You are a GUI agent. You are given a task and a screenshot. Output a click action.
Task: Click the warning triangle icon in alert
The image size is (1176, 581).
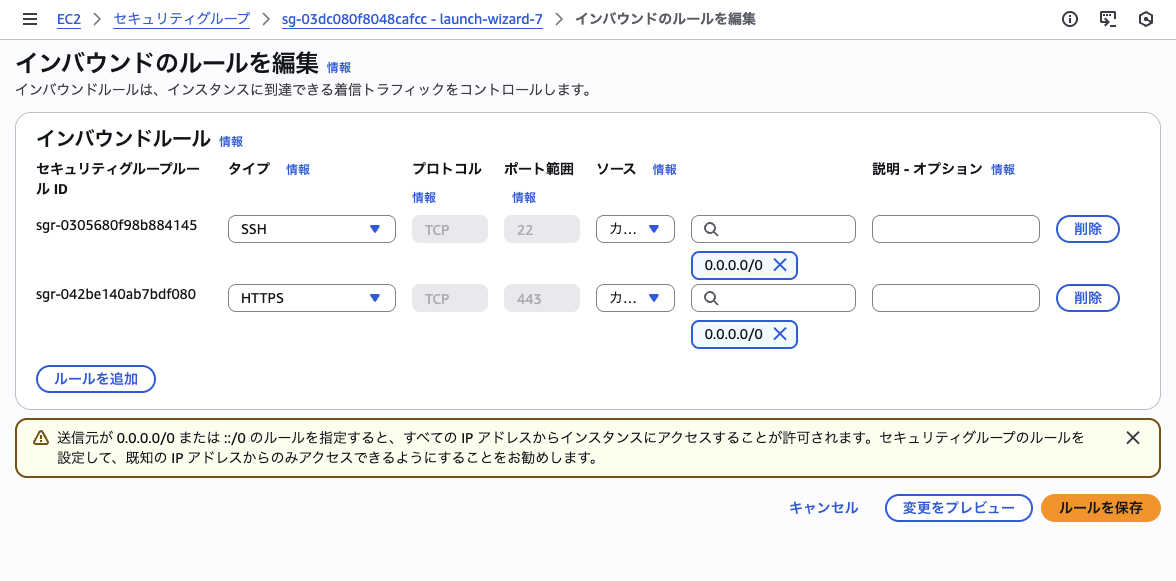40,438
